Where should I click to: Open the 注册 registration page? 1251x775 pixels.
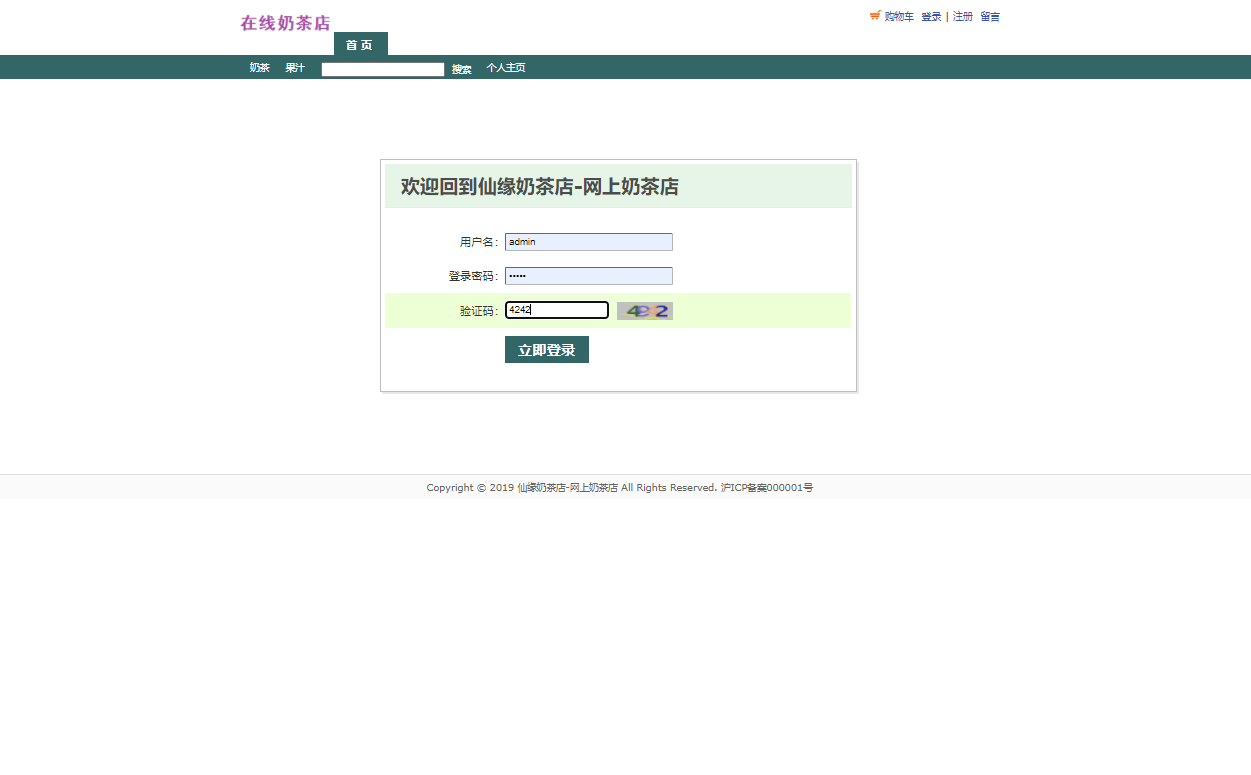click(x=962, y=16)
